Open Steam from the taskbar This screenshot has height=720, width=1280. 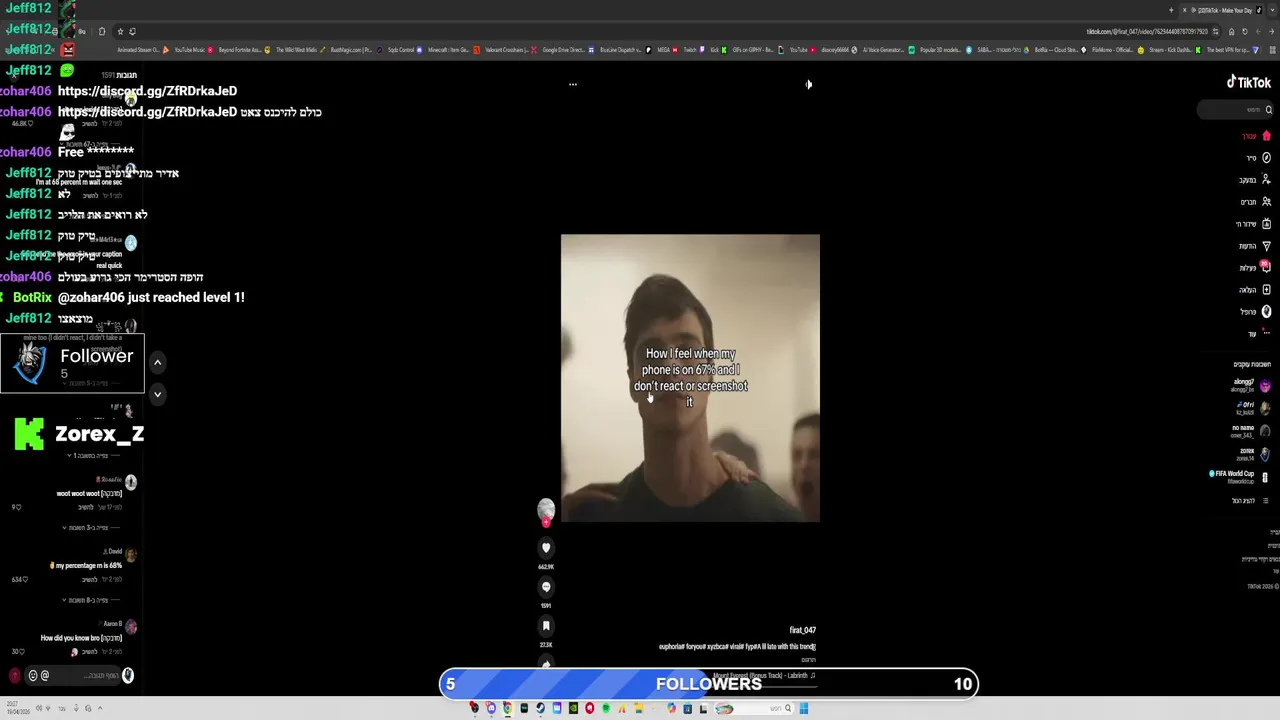[540, 708]
